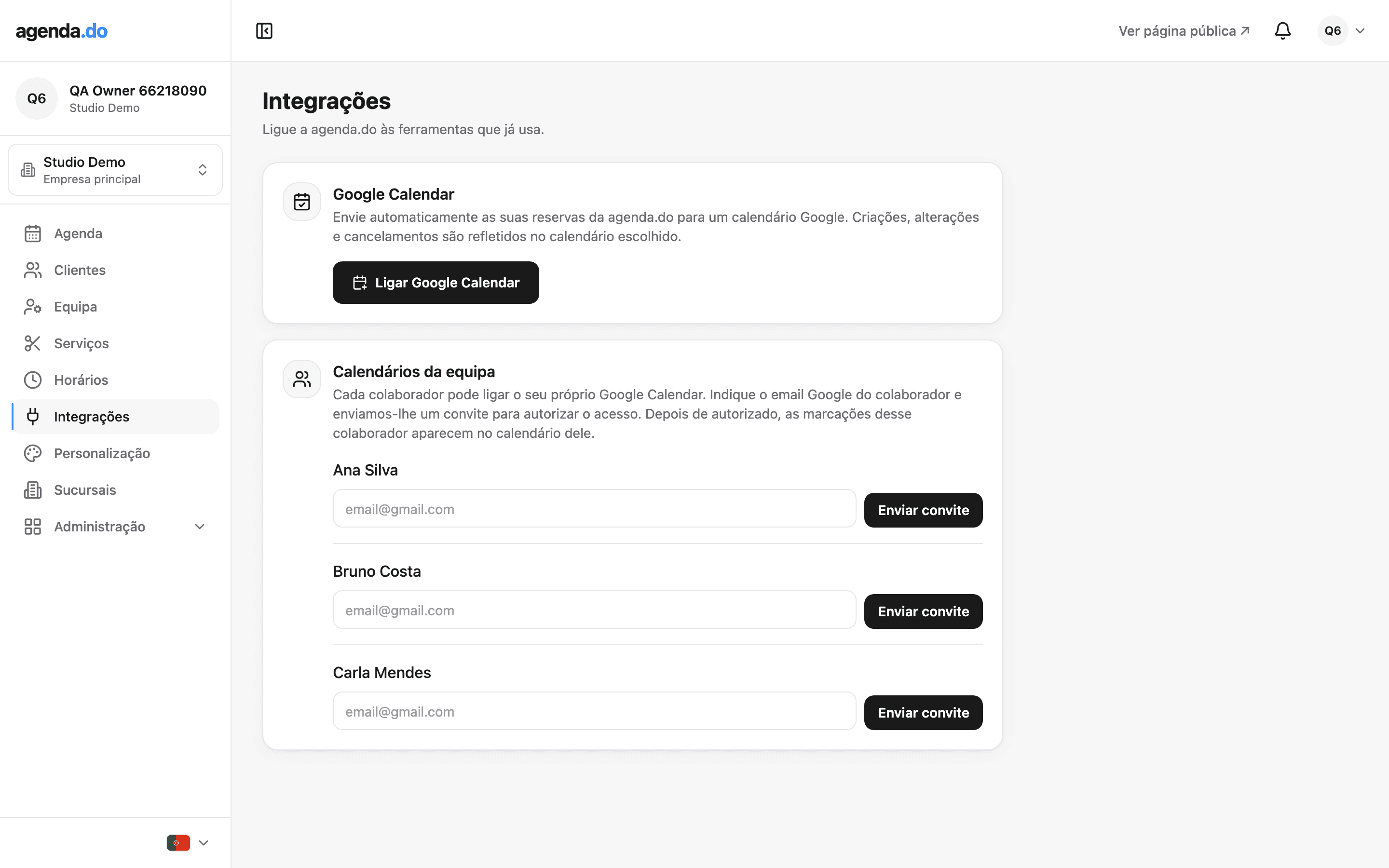Send invite for Bruno Costa
The width and height of the screenshot is (1389, 868).
click(923, 611)
